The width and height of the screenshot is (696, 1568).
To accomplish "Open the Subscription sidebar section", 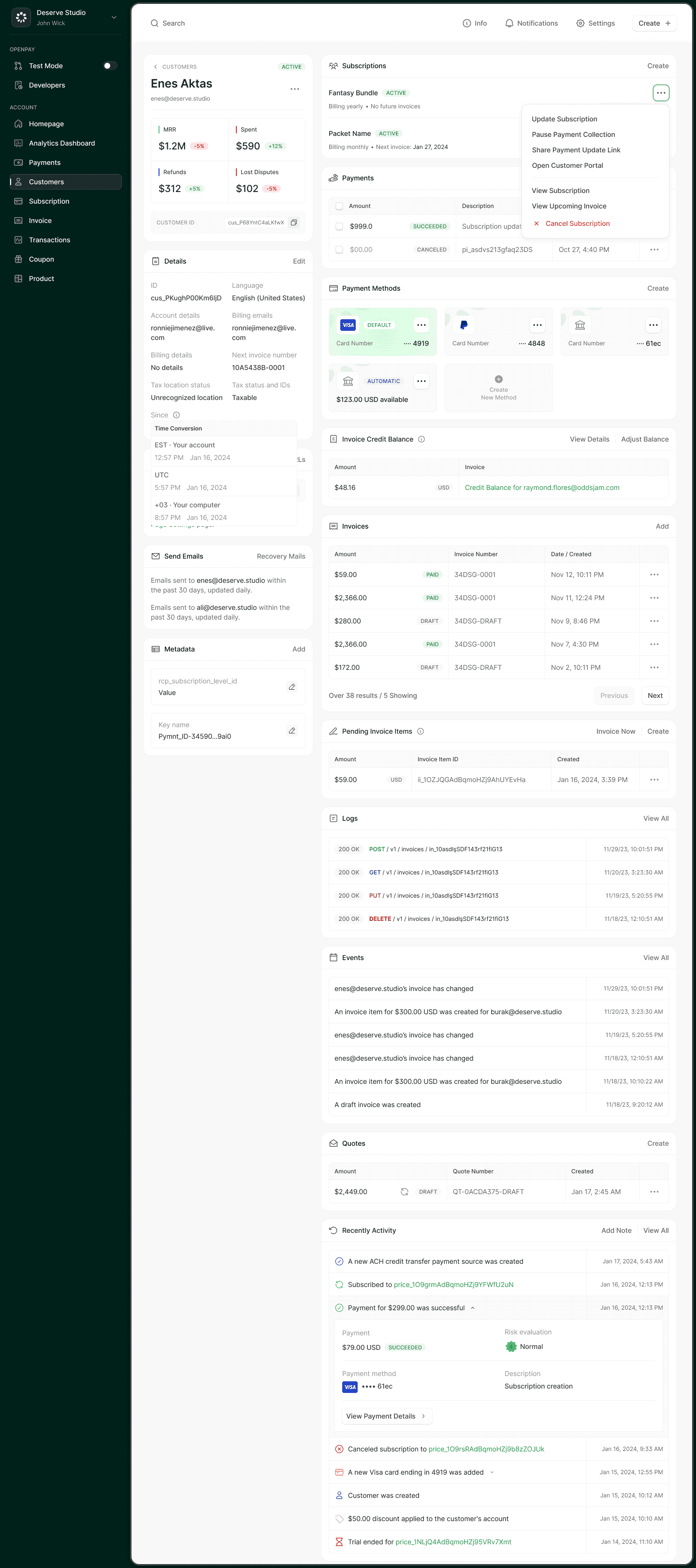I will (x=66, y=202).
